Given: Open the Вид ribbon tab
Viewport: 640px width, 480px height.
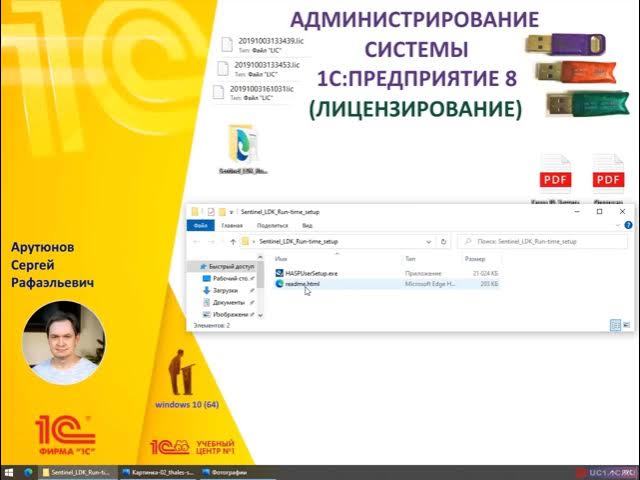Looking at the screenshot, I should (307, 225).
